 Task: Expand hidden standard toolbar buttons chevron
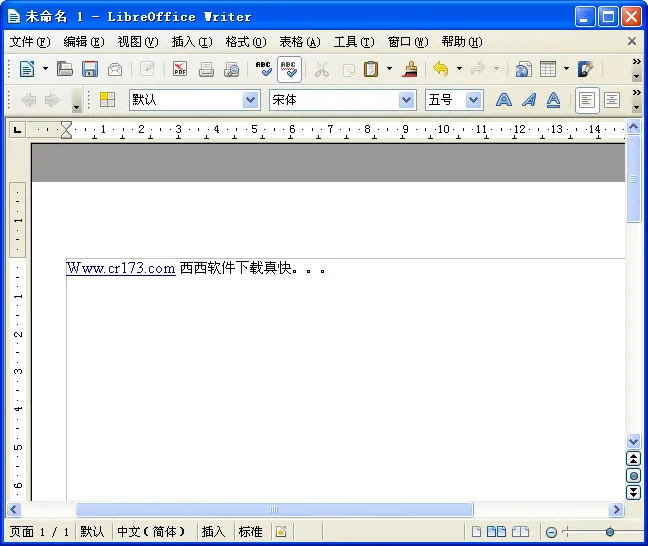(636, 62)
